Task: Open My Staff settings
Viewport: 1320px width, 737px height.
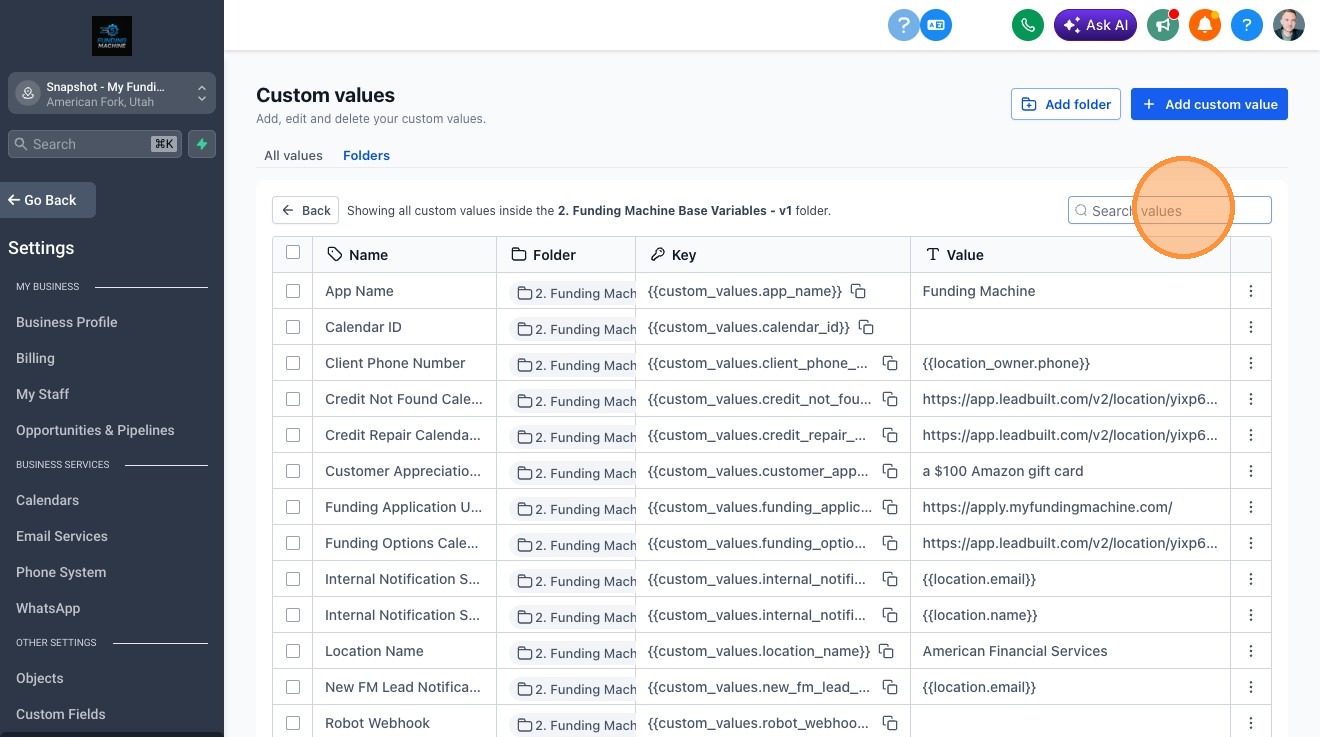Action: pyautogui.click(x=42, y=394)
